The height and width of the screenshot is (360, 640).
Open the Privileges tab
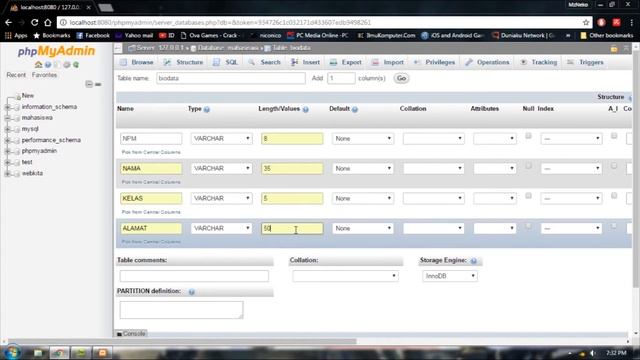point(434,62)
